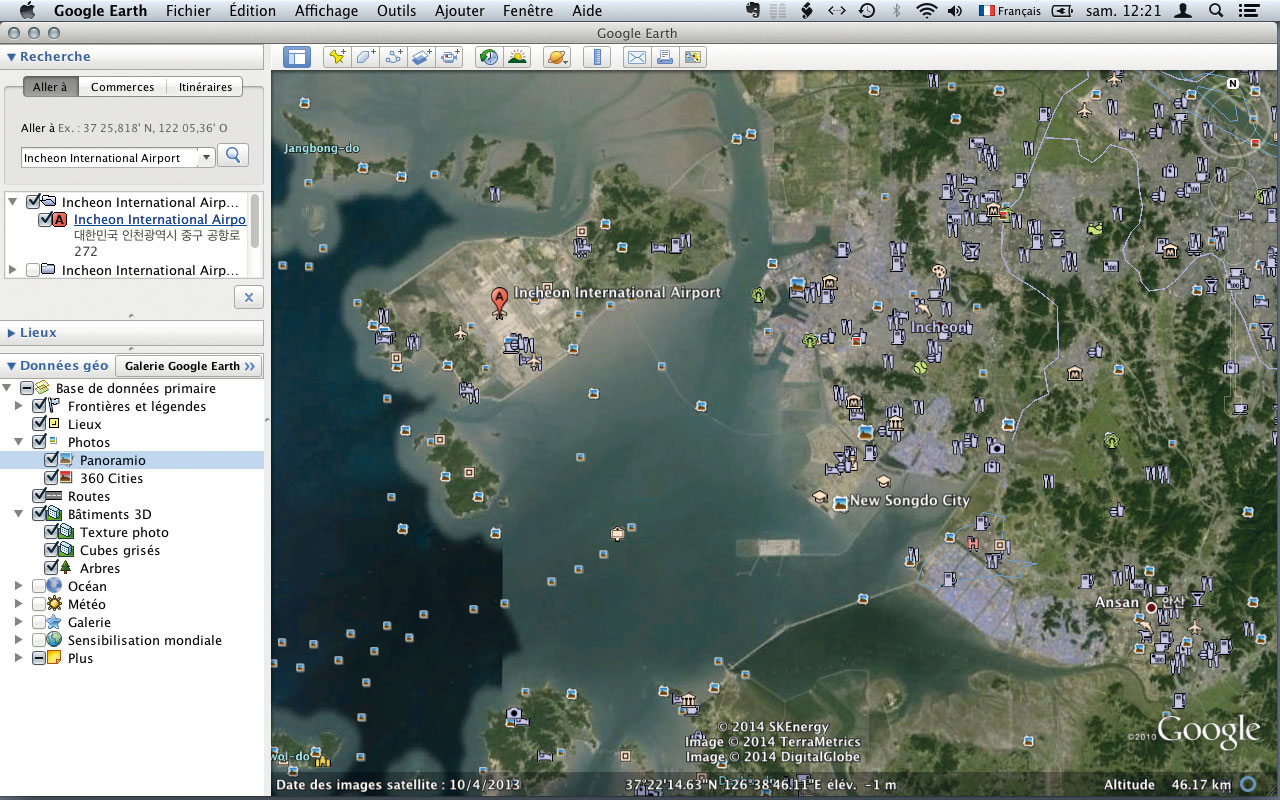Toggle the sidebar panel toolbar button
The height and width of the screenshot is (800, 1280).
coord(297,57)
